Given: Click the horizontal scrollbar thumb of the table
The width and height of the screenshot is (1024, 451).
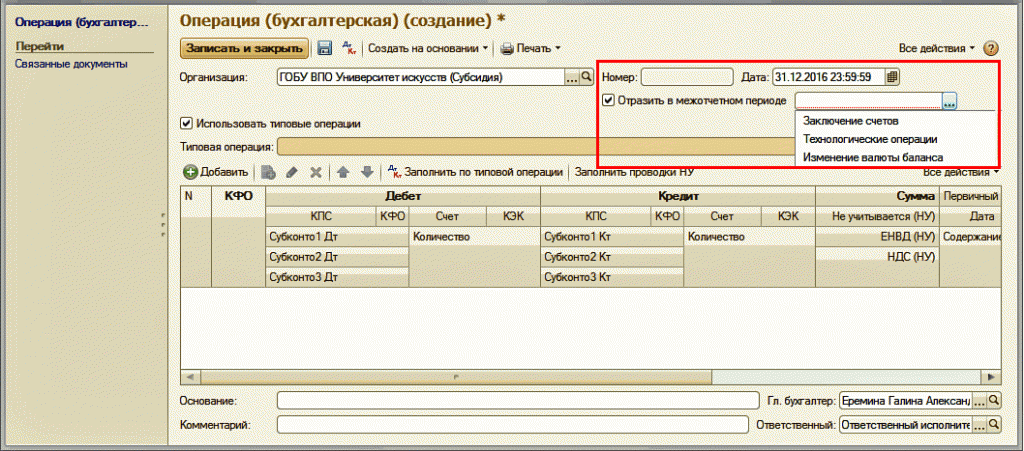Looking at the screenshot, I should pos(456,377).
